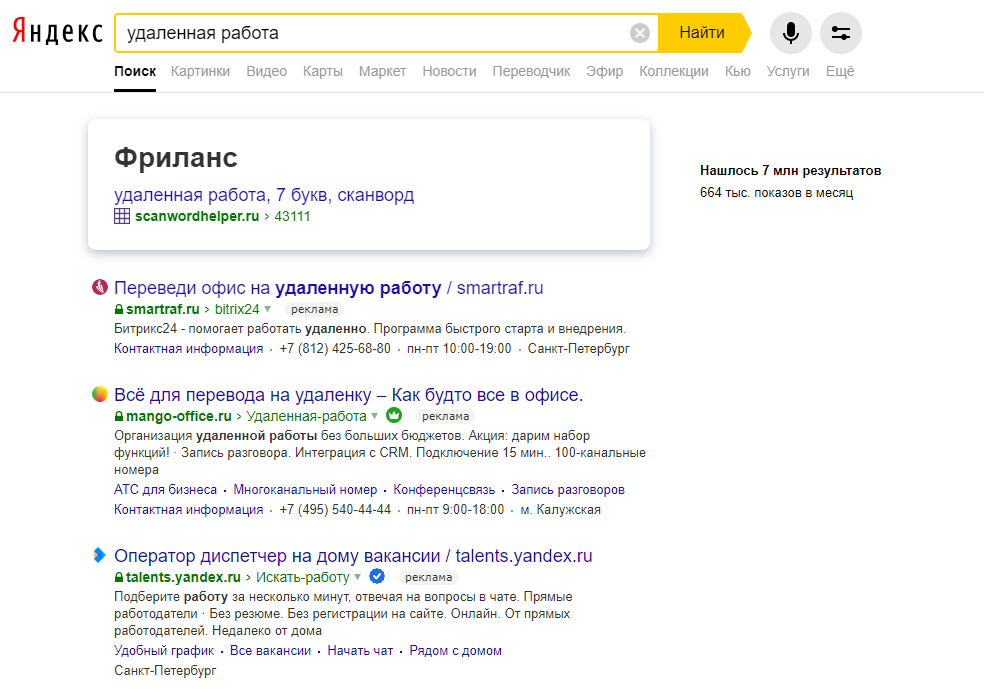
Task: Open the Услуги tab
Action: click(x=788, y=72)
